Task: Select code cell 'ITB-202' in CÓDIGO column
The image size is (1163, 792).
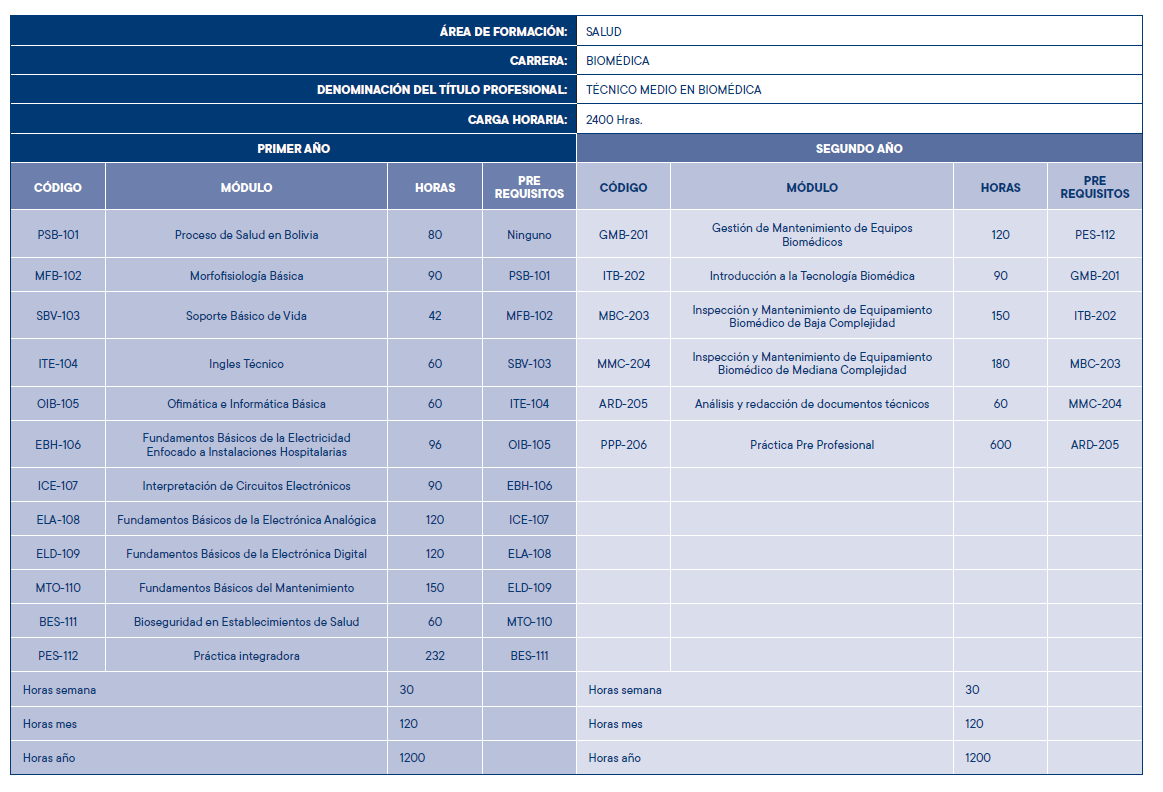Action: point(623,275)
